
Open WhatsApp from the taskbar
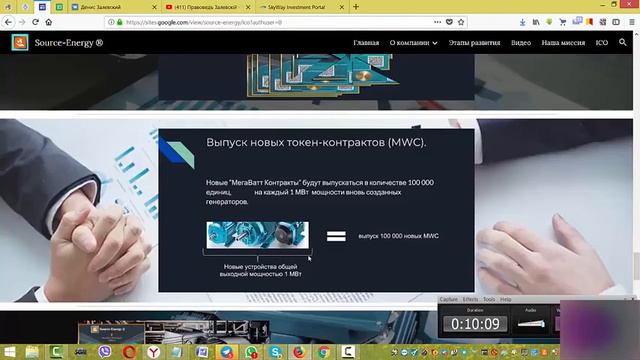click(x=251, y=352)
